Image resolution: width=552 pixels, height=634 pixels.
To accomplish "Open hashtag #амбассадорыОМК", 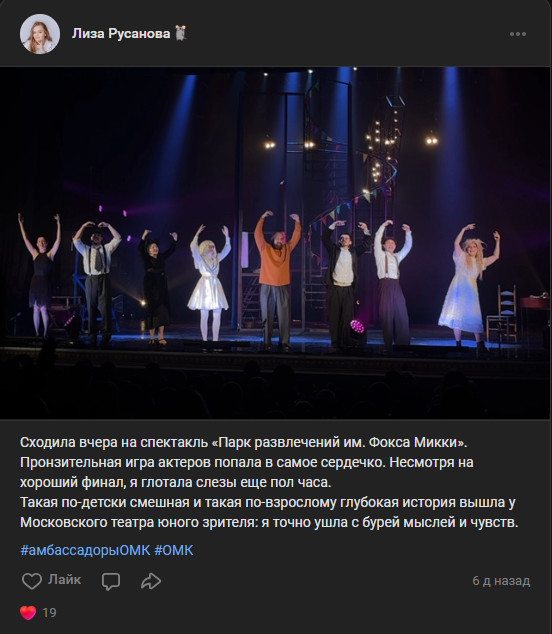I will pyautogui.click(x=85, y=550).
